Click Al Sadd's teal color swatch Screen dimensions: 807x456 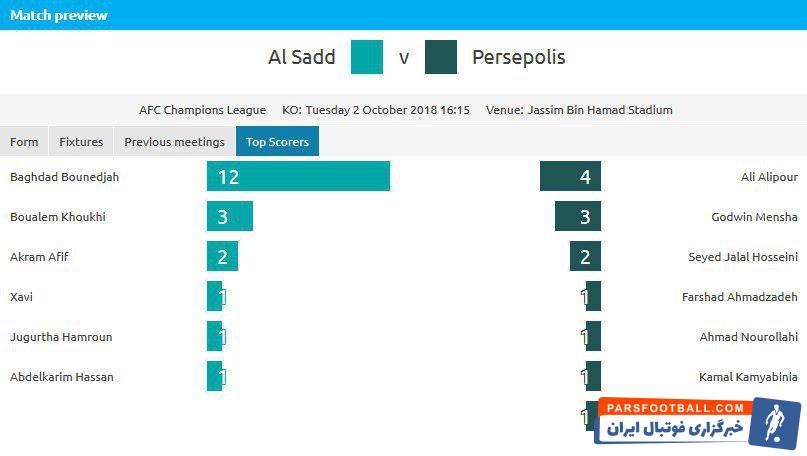(367, 57)
